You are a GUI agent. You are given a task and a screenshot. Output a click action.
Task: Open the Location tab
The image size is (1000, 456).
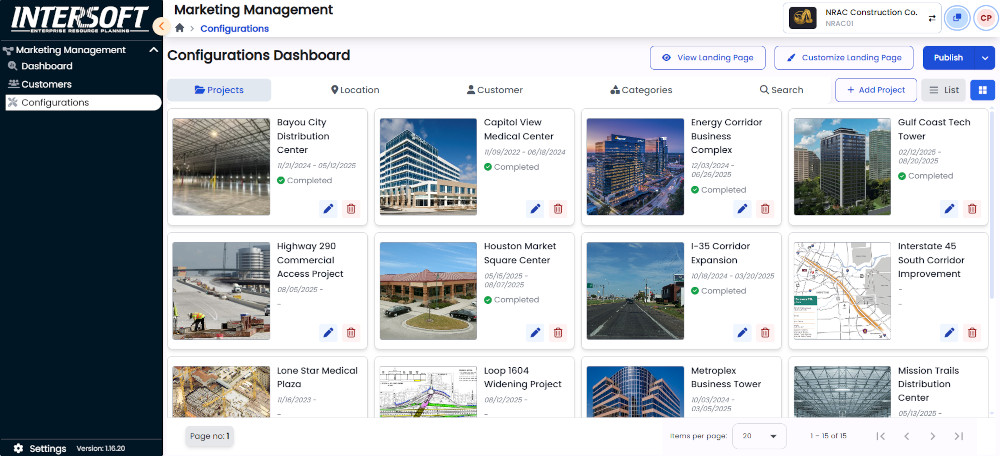click(356, 90)
